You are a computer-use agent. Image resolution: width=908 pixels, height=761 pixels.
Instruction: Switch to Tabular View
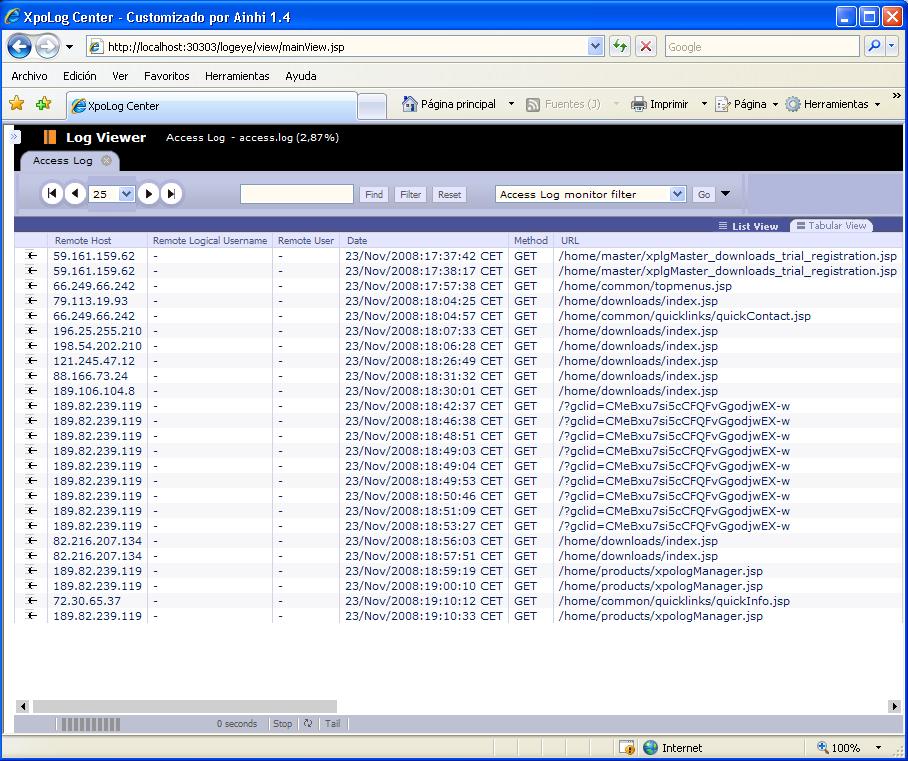click(831, 225)
